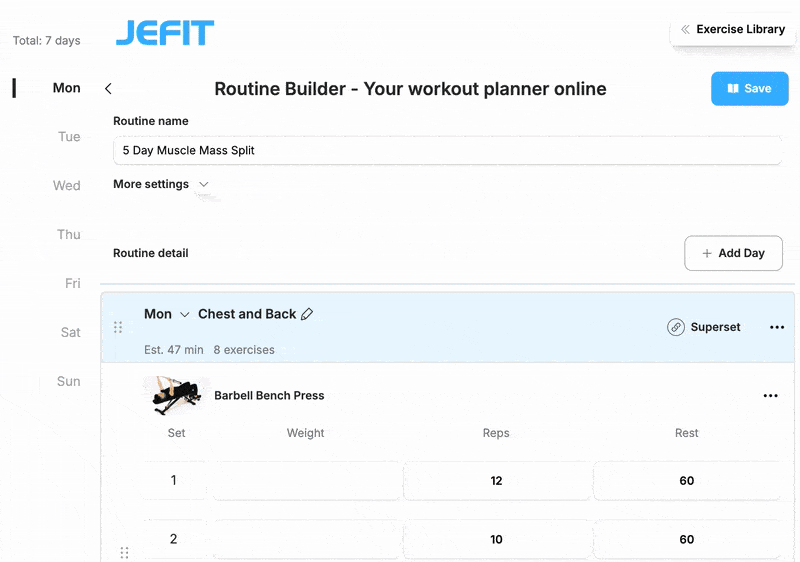Click the set 1 Reps field showing 12
800x562 pixels.
pyautogui.click(x=496, y=481)
